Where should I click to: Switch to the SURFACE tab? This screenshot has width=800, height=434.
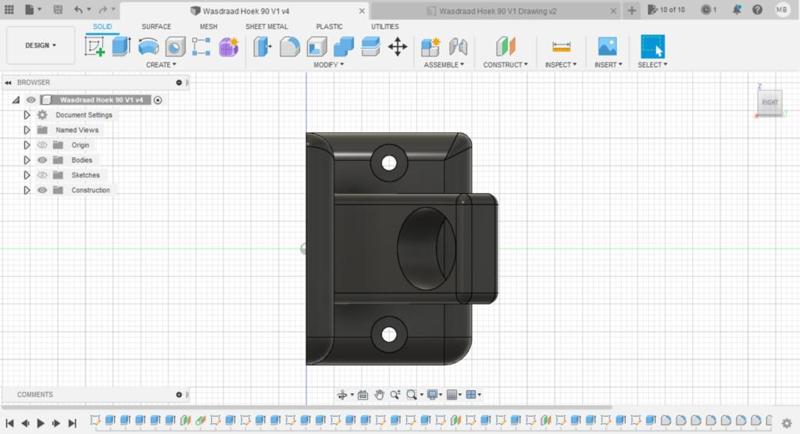point(156,27)
